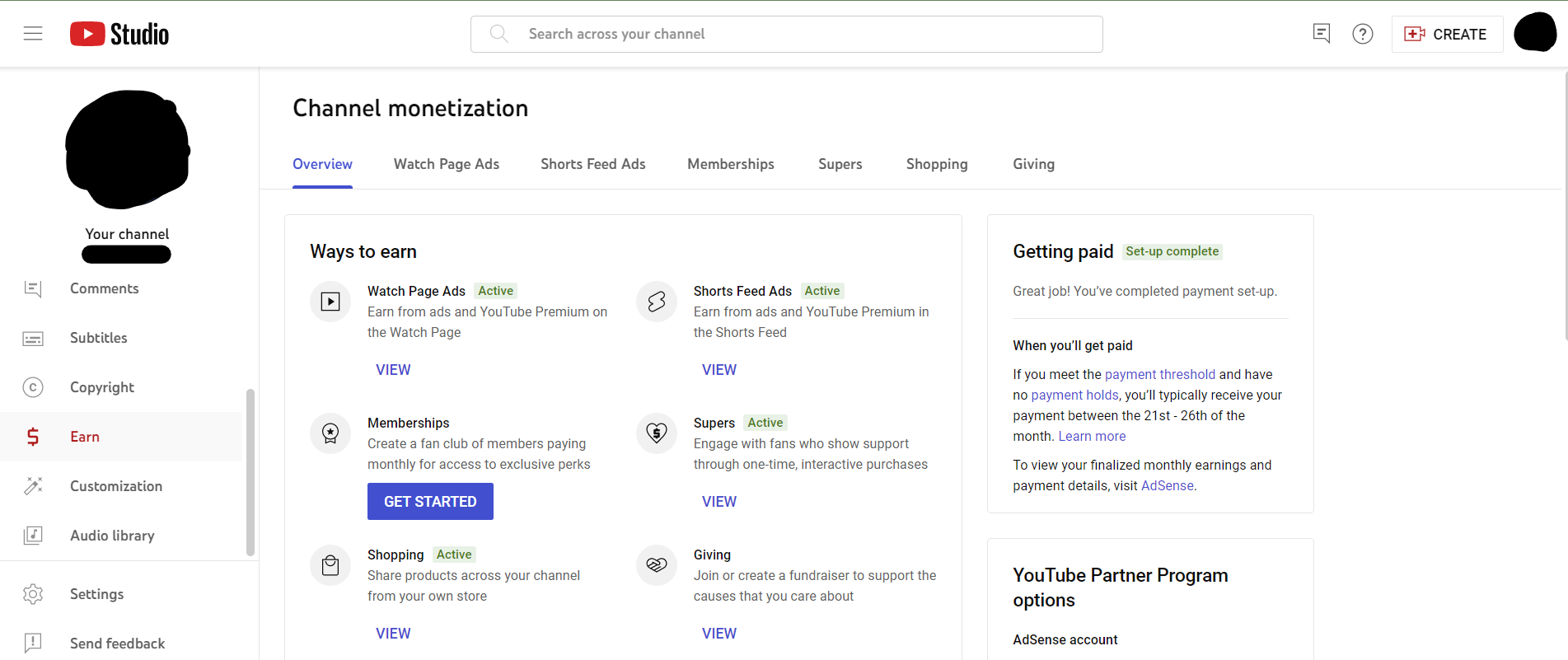
Task: Click Send feedback in the sidebar
Action: tap(129, 644)
